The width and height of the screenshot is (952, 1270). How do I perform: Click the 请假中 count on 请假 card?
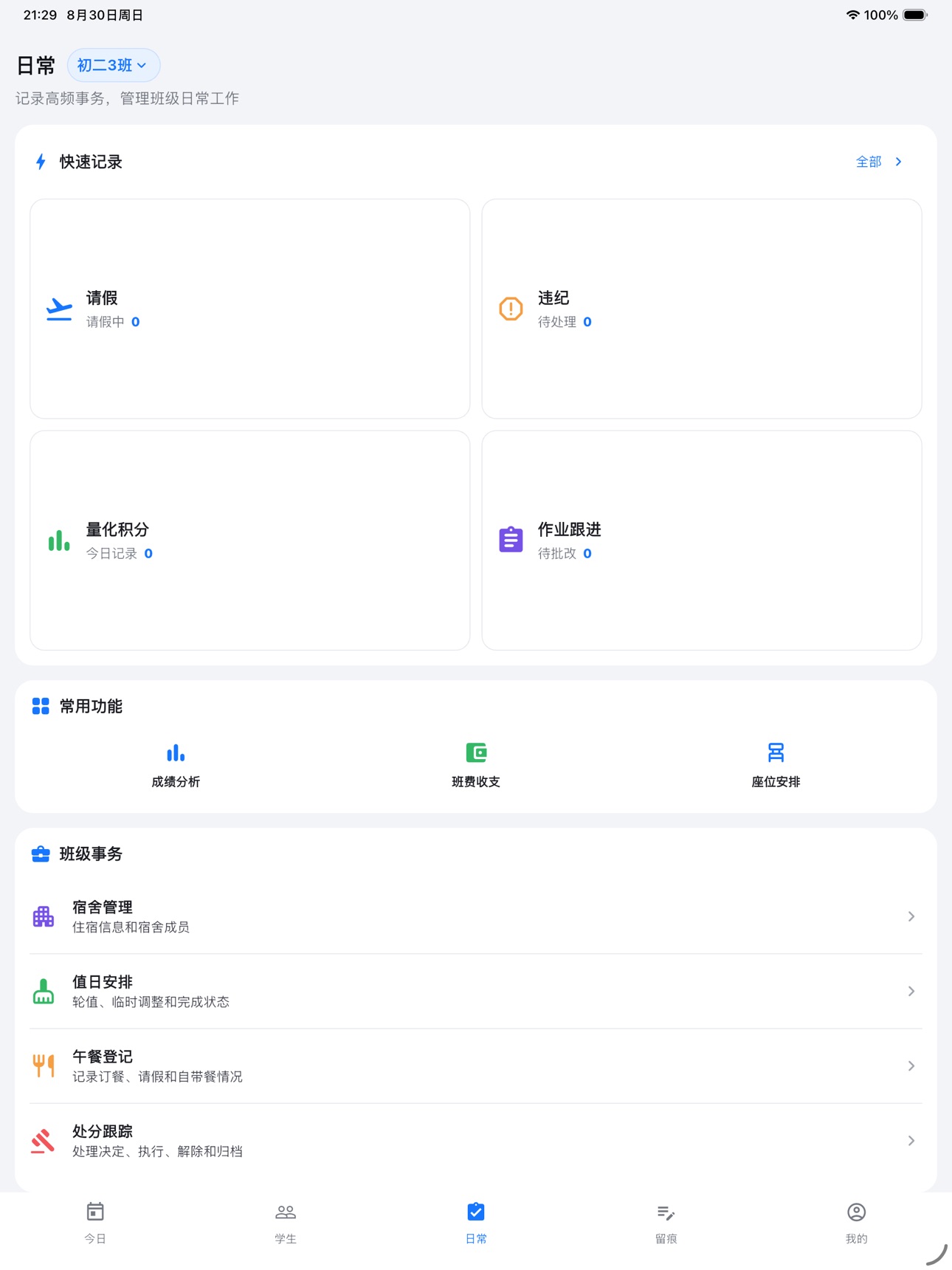click(136, 322)
